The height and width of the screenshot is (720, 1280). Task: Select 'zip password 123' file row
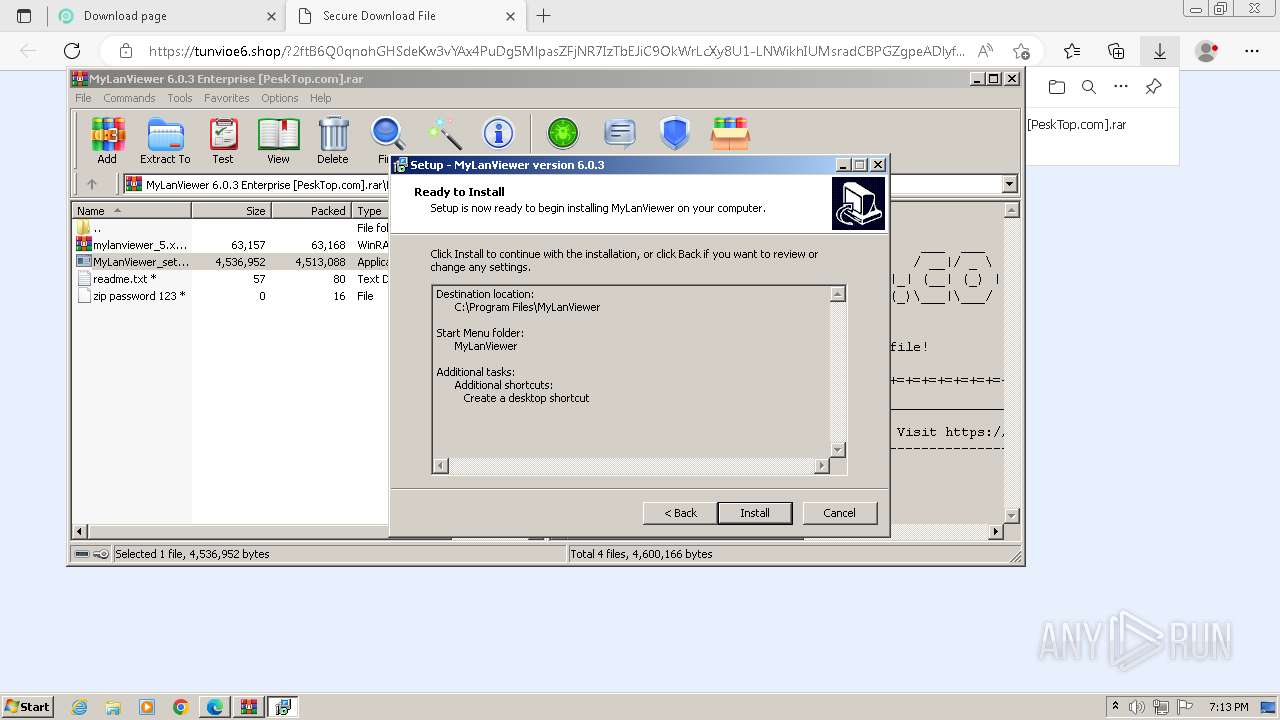click(x=231, y=296)
